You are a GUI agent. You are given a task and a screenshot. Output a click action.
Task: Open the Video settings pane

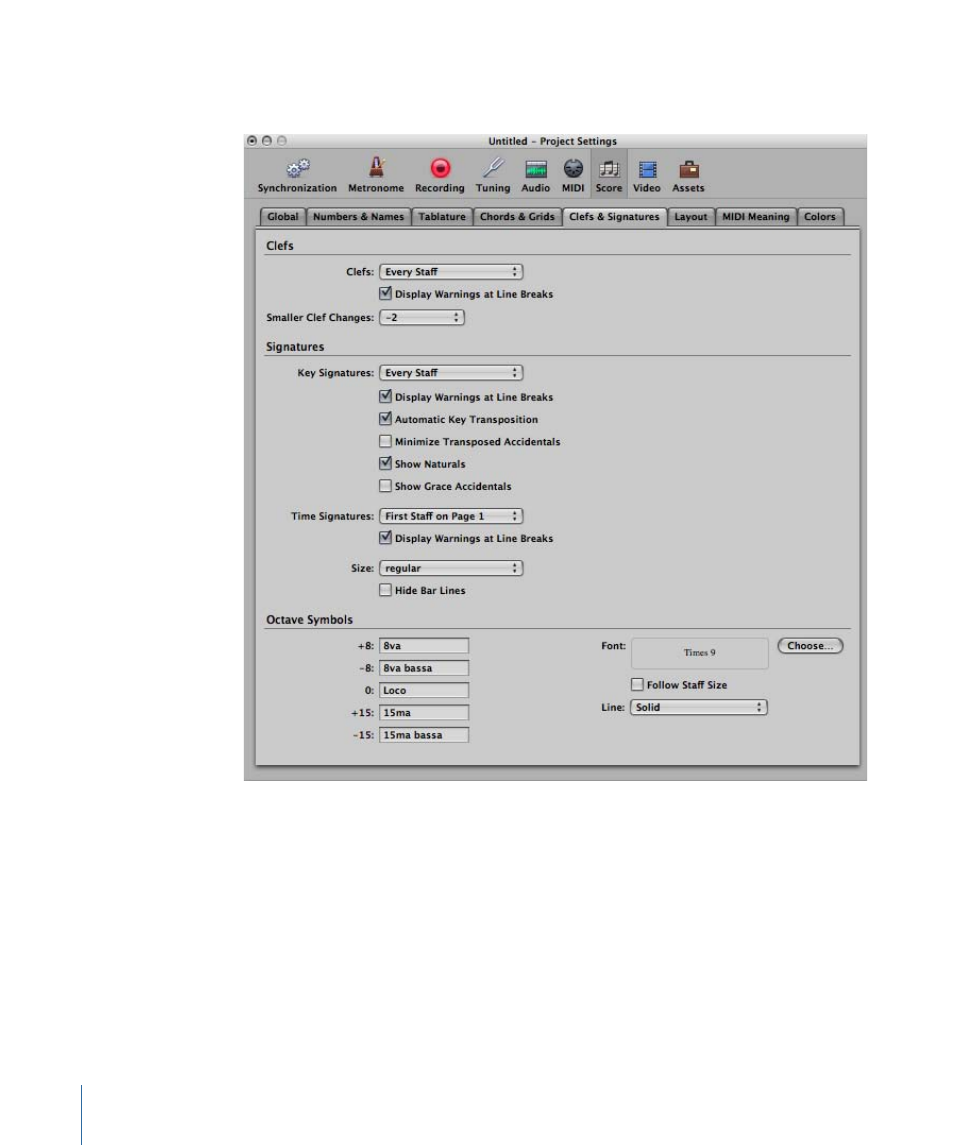(x=646, y=176)
